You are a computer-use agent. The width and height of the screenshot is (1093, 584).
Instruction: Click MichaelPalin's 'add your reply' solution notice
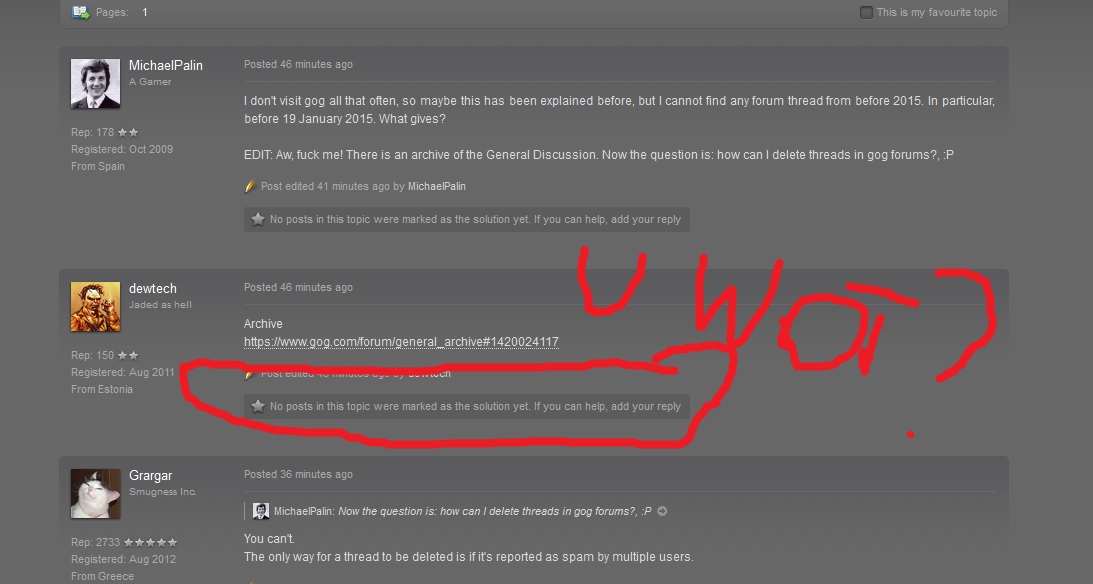tap(467, 220)
